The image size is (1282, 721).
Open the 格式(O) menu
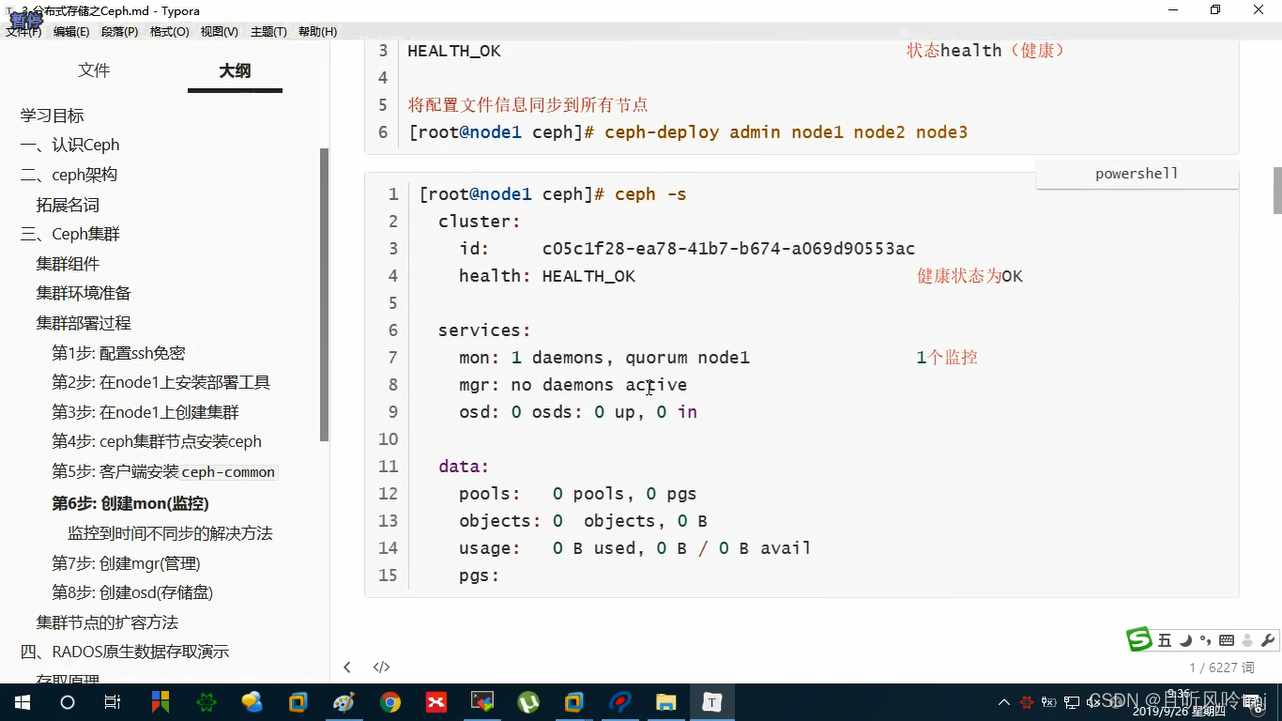click(169, 32)
